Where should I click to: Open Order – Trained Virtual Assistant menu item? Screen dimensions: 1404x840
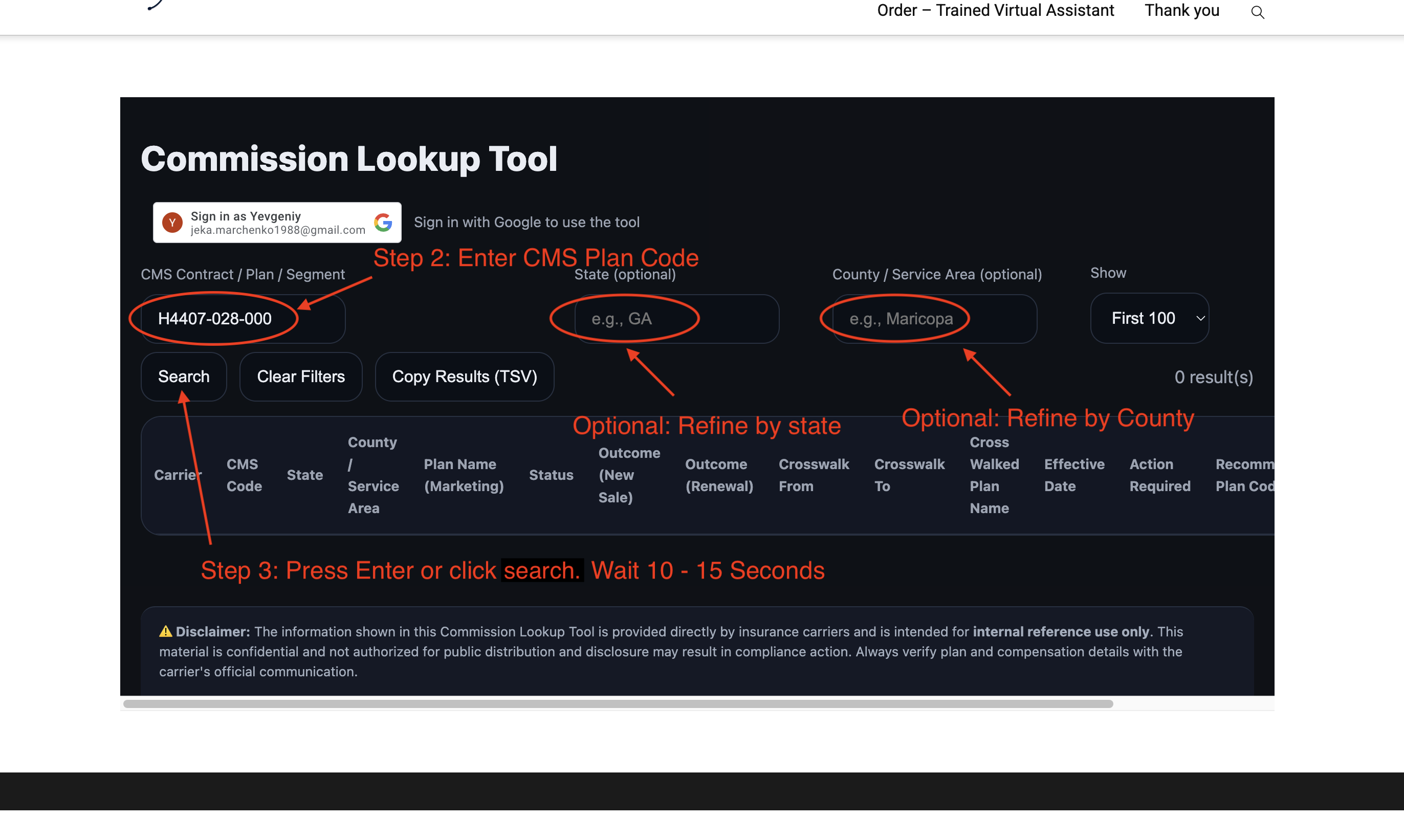pyautogui.click(x=995, y=11)
